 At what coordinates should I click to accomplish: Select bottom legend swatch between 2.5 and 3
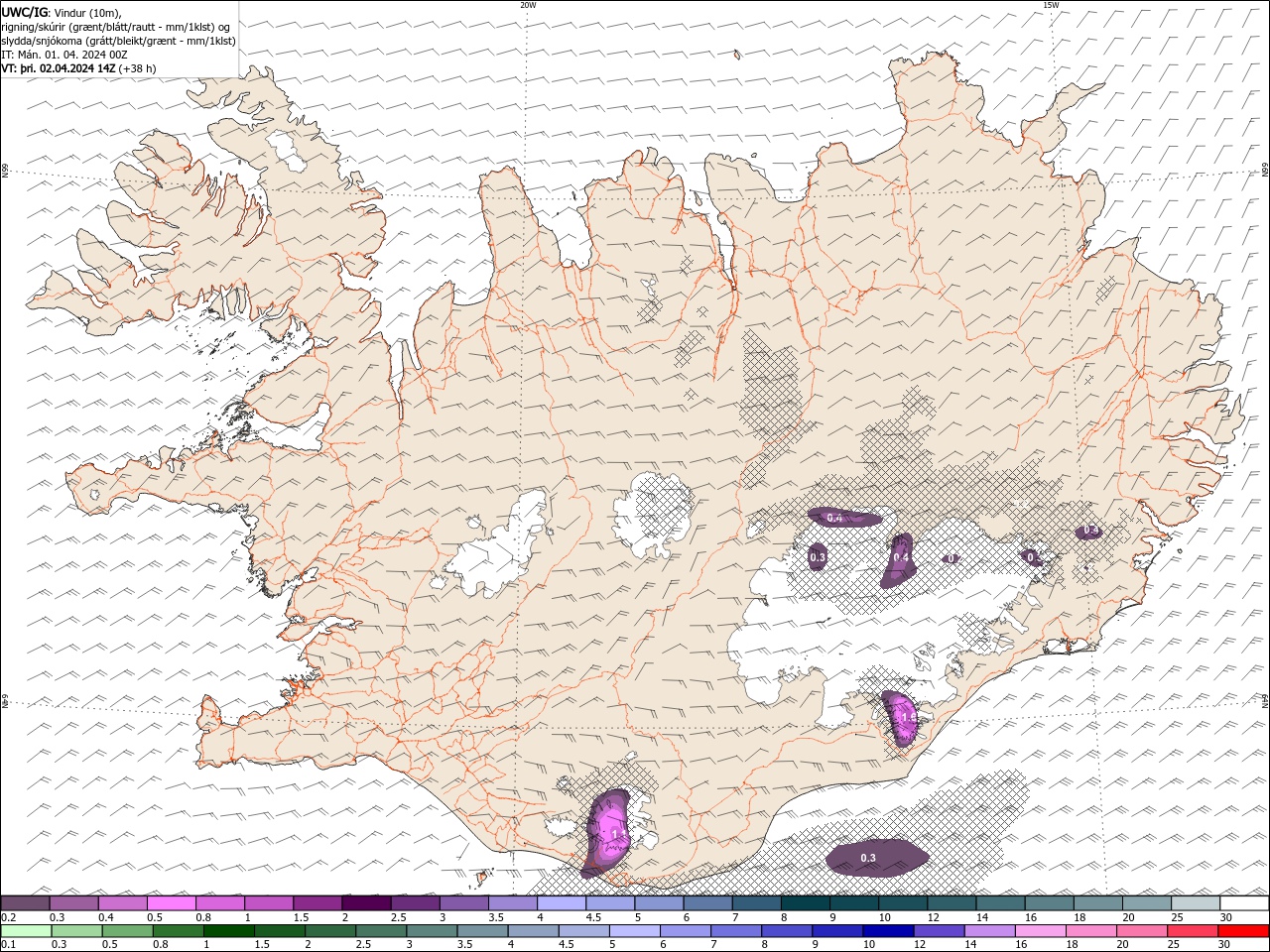(x=381, y=931)
